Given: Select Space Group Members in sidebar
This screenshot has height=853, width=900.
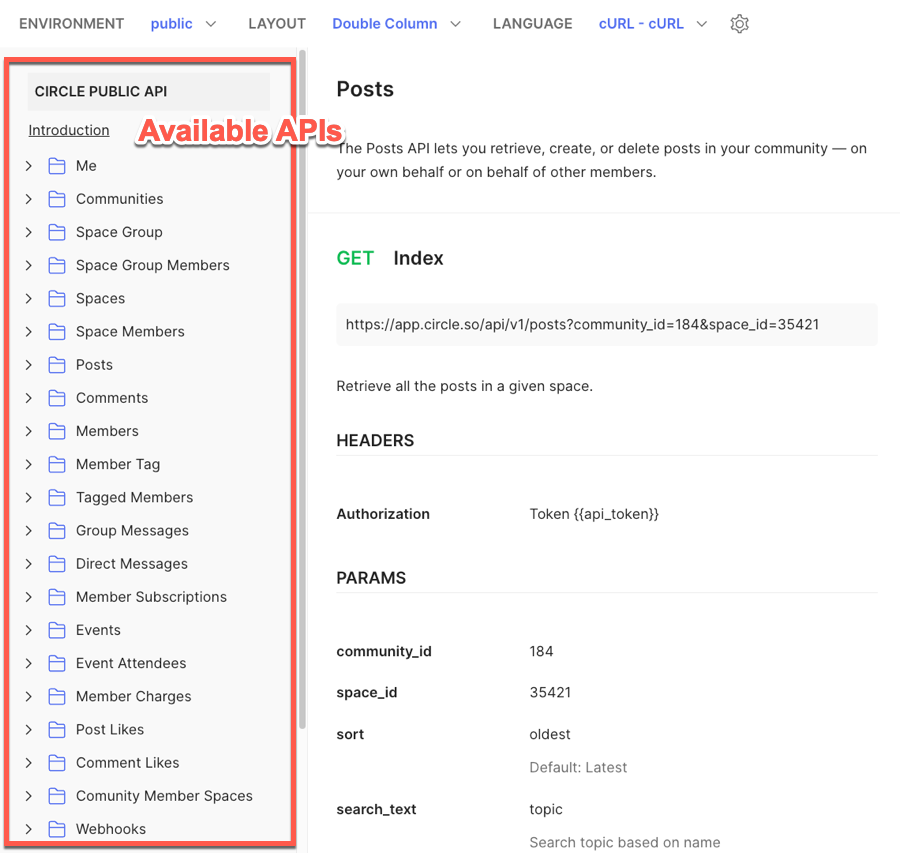Looking at the screenshot, I should point(152,265).
